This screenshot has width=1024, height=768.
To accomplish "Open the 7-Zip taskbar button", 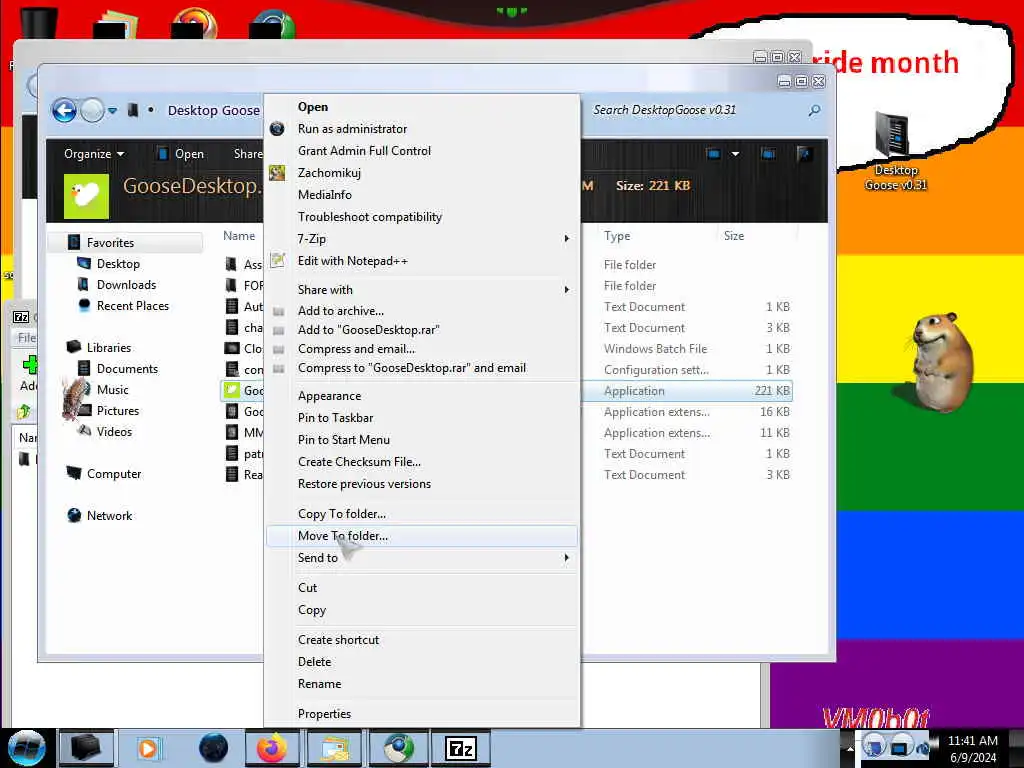I will (x=460, y=748).
